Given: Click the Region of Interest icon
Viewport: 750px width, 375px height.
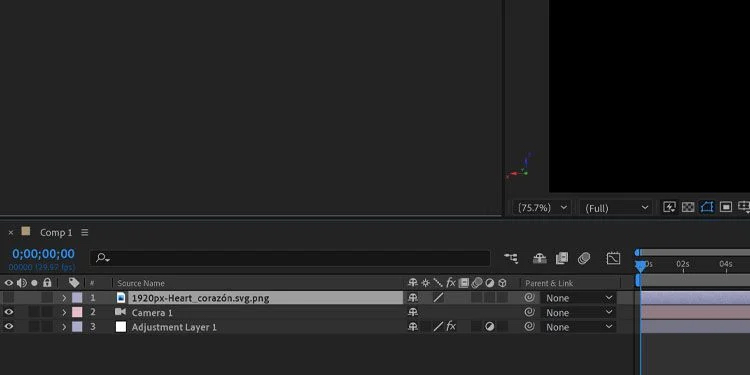Looking at the screenshot, I should pyautogui.click(x=726, y=207).
